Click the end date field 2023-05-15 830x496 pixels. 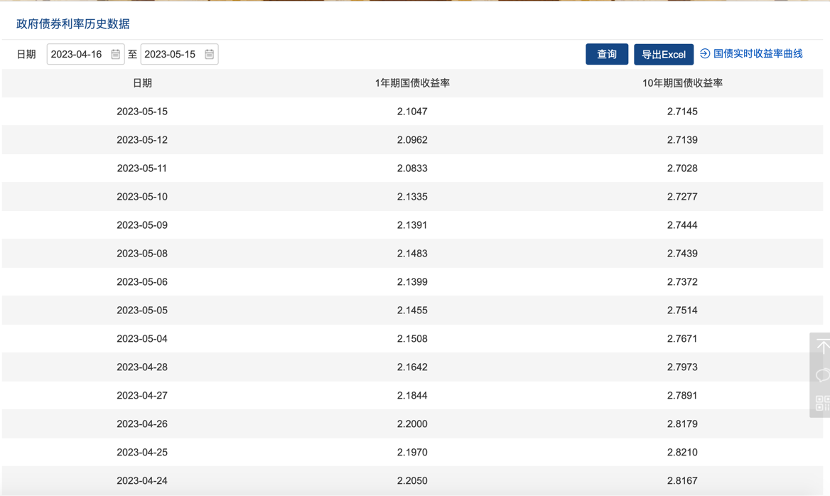[x=179, y=54]
